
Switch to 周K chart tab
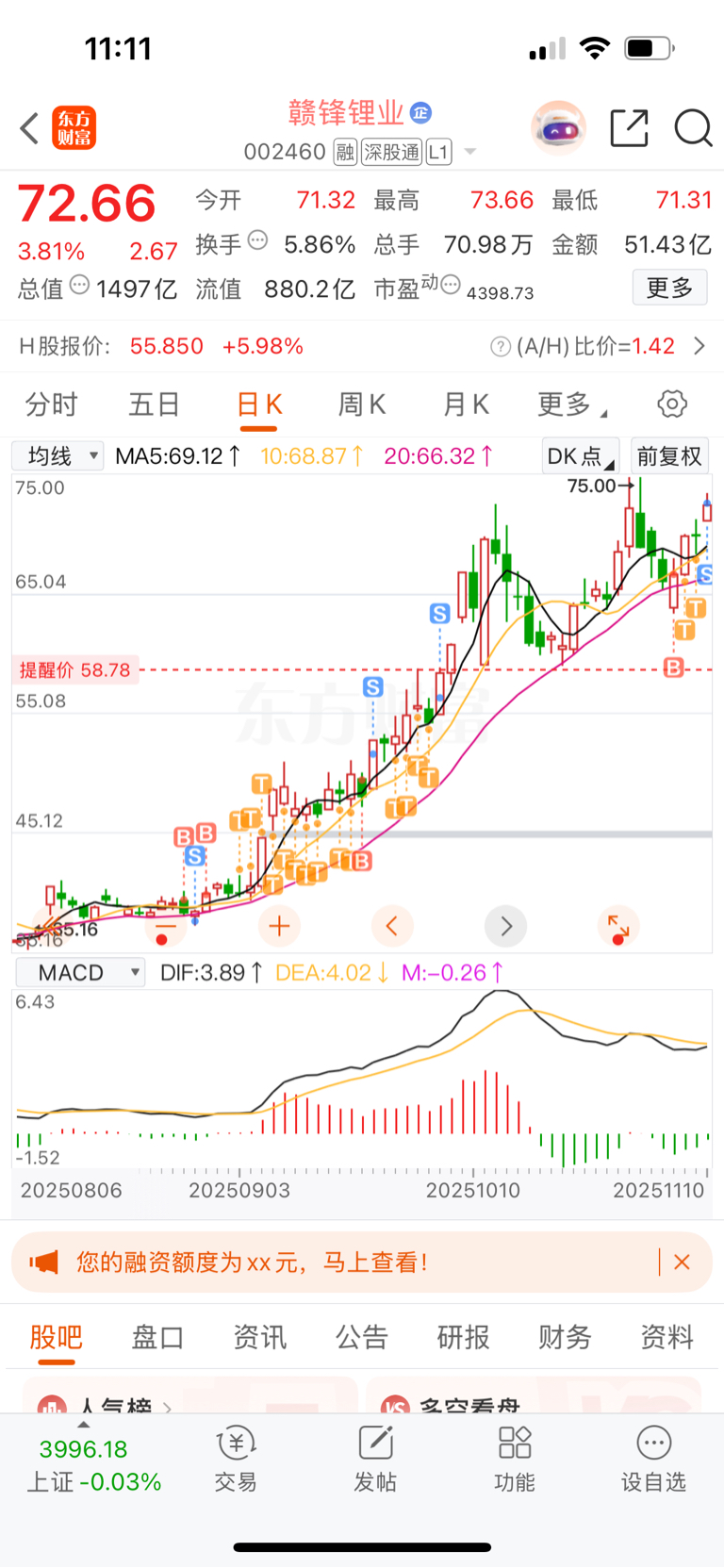(362, 405)
